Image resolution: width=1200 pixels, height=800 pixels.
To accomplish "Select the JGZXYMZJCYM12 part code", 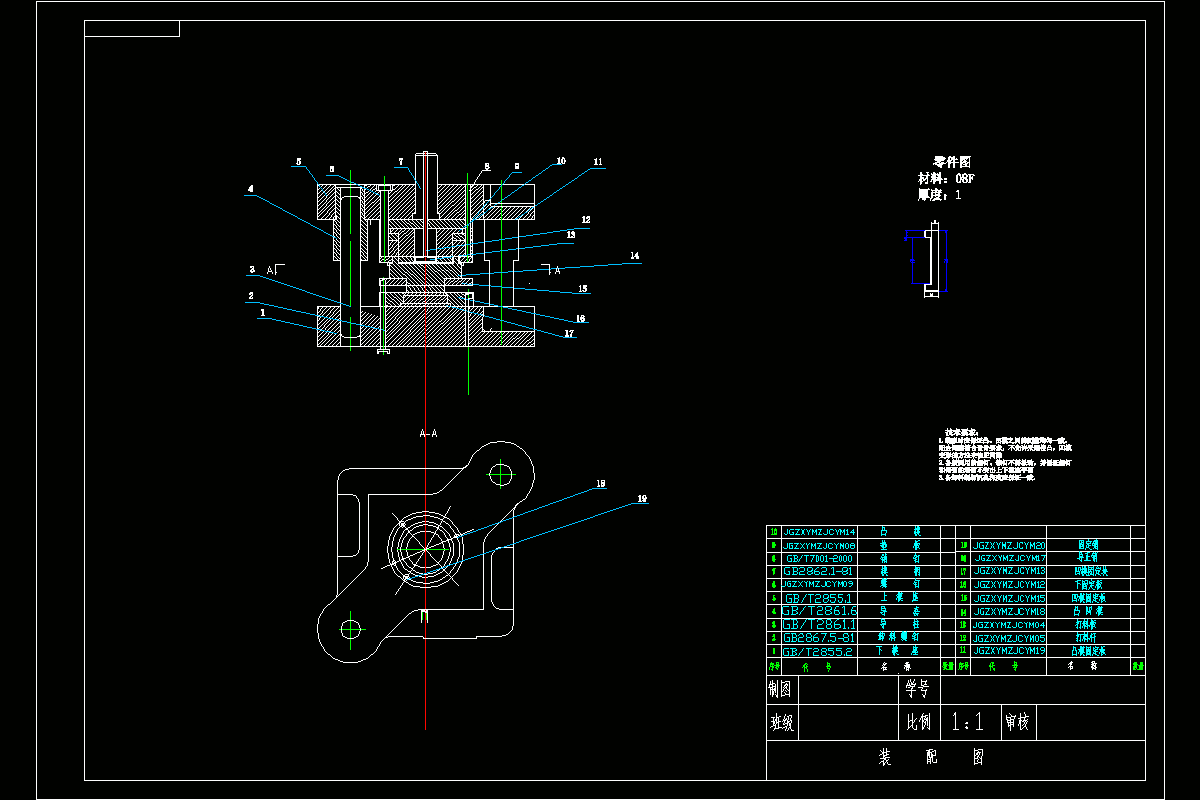I will [x=1009, y=584].
